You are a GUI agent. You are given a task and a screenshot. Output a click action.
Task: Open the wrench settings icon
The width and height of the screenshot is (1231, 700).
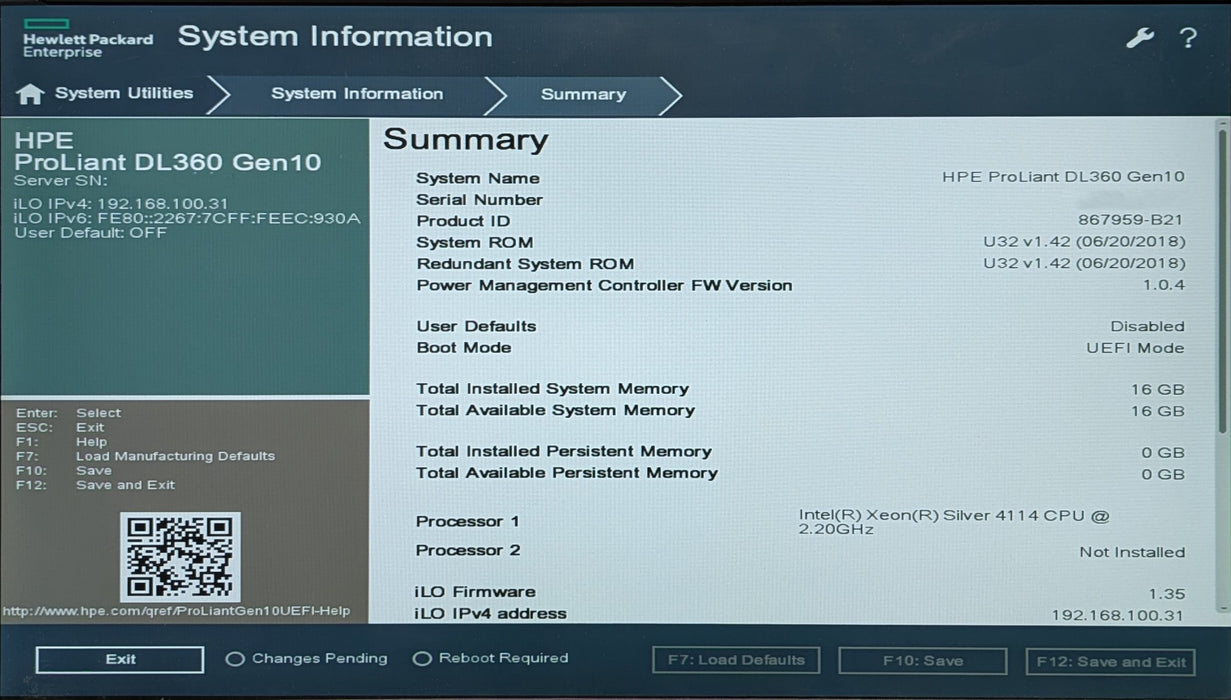(1139, 38)
